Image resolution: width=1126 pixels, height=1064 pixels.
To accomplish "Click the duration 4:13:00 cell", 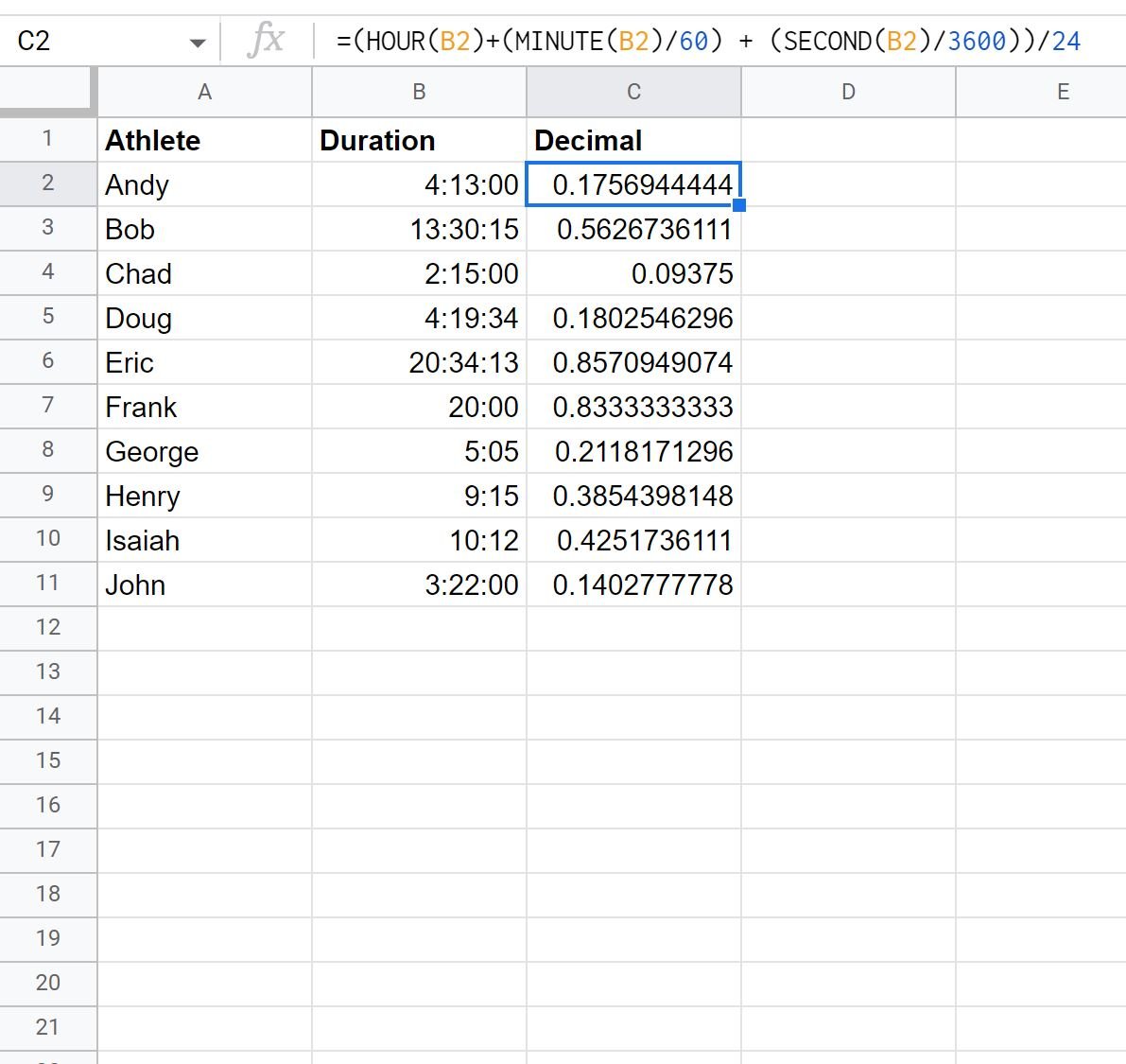I will (x=420, y=184).
